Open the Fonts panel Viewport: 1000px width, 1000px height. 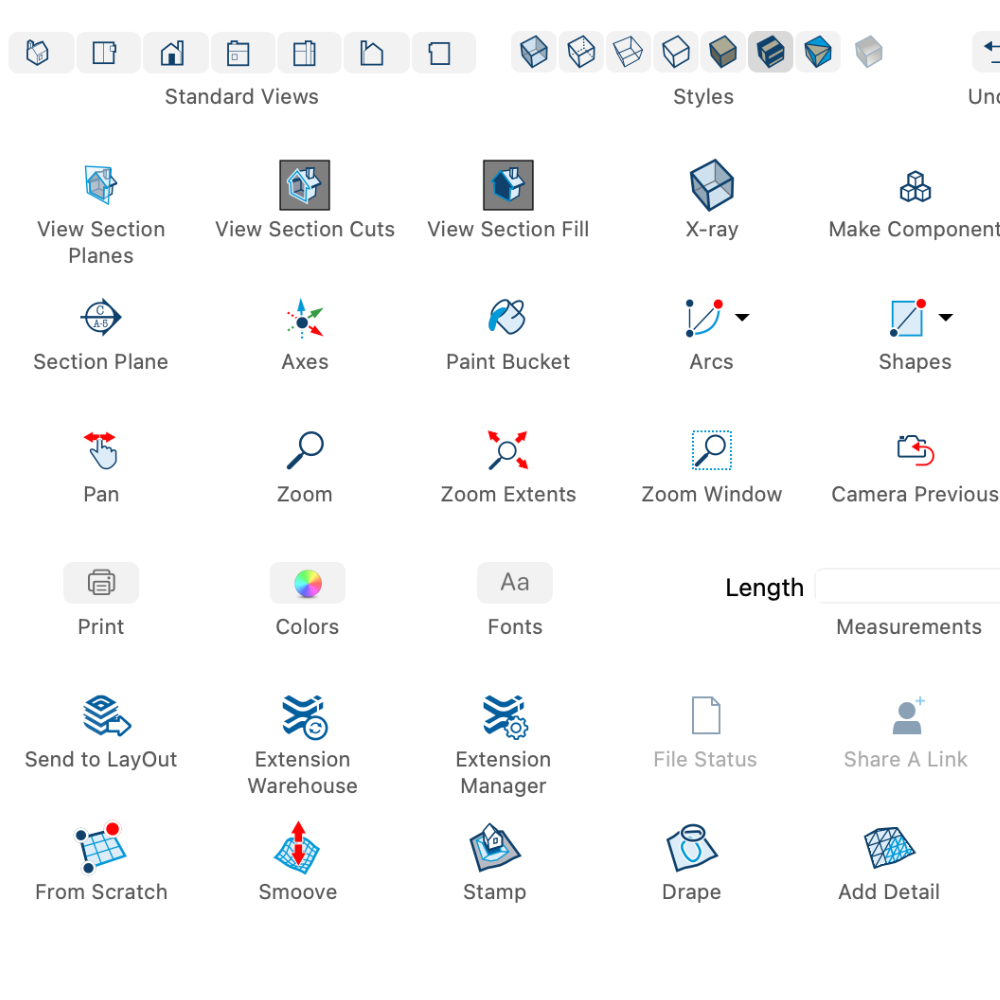tap(515, 582)
